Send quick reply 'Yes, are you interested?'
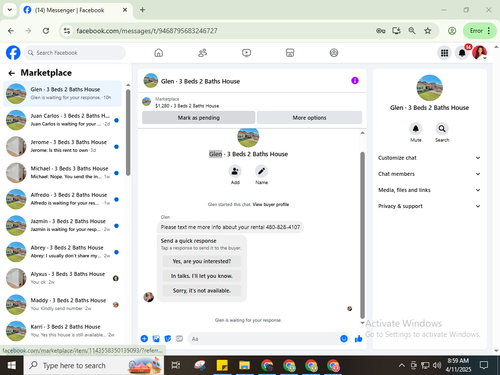Image resolution: width=500 pixels, height=375 pixels. [202, 261]
